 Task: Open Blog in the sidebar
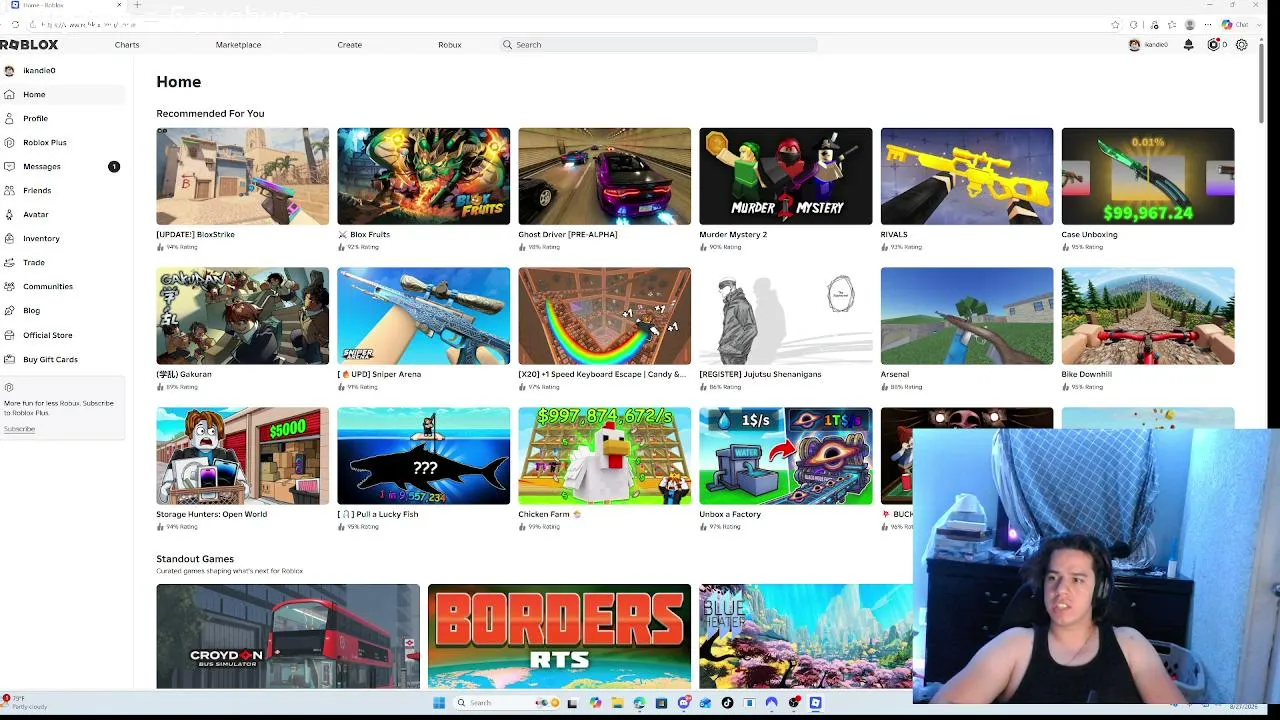[x=62, y=310]
